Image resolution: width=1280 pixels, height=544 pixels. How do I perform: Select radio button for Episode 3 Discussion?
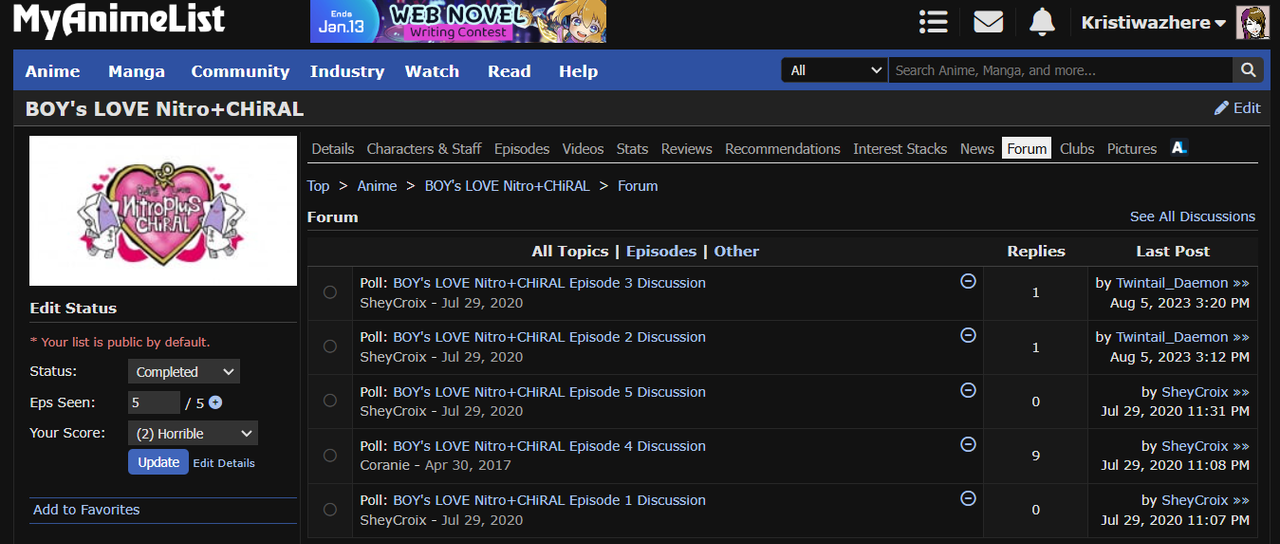(x=330, y=292)
